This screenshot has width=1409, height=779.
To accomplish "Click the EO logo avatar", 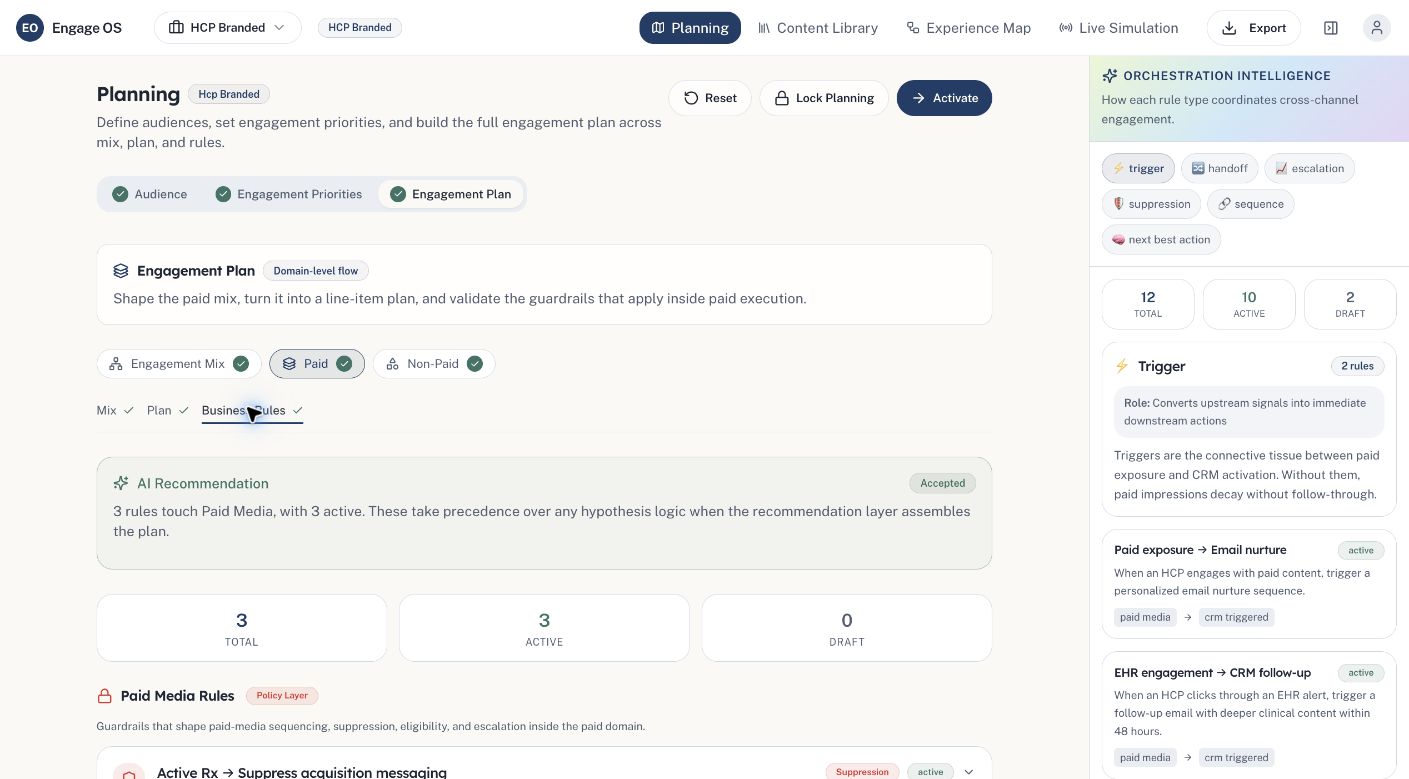I will [x=30, y=28].
